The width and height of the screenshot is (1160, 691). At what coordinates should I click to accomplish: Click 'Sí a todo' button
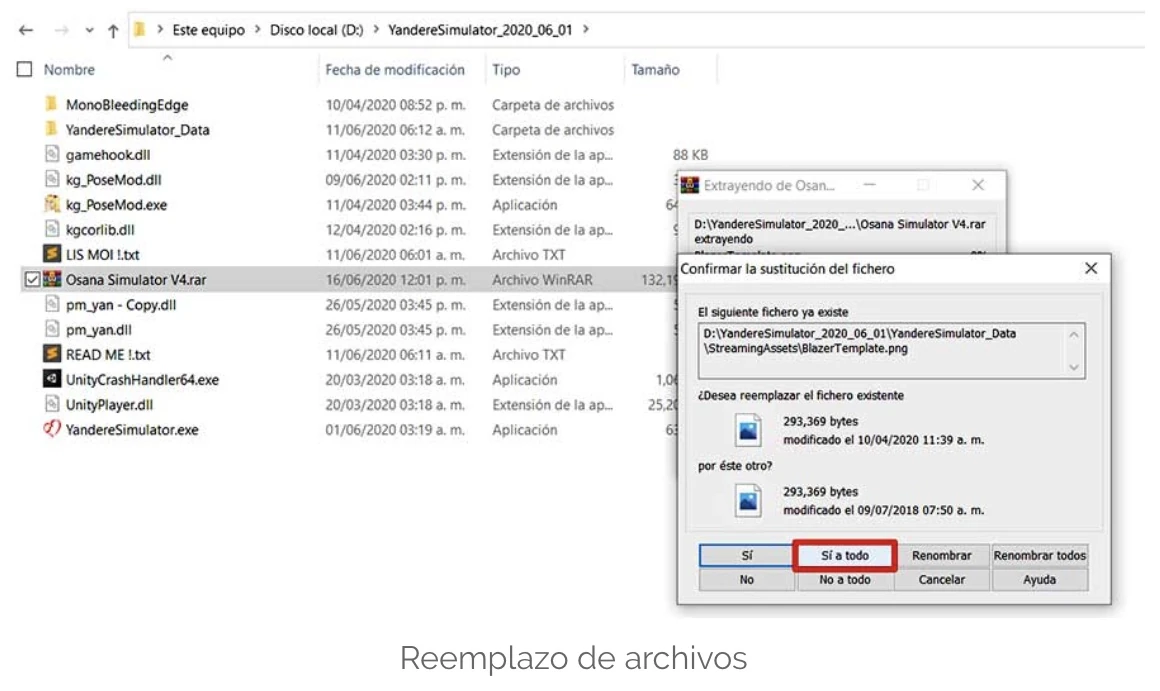coord(845,556)
